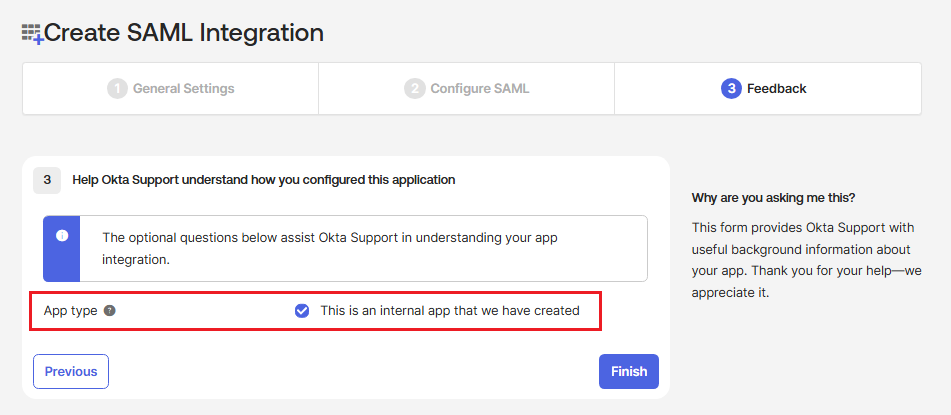Click "This is an internal app that we have created"
The height and width of the screenshot is (415, 951).
(x=450, y=311)
